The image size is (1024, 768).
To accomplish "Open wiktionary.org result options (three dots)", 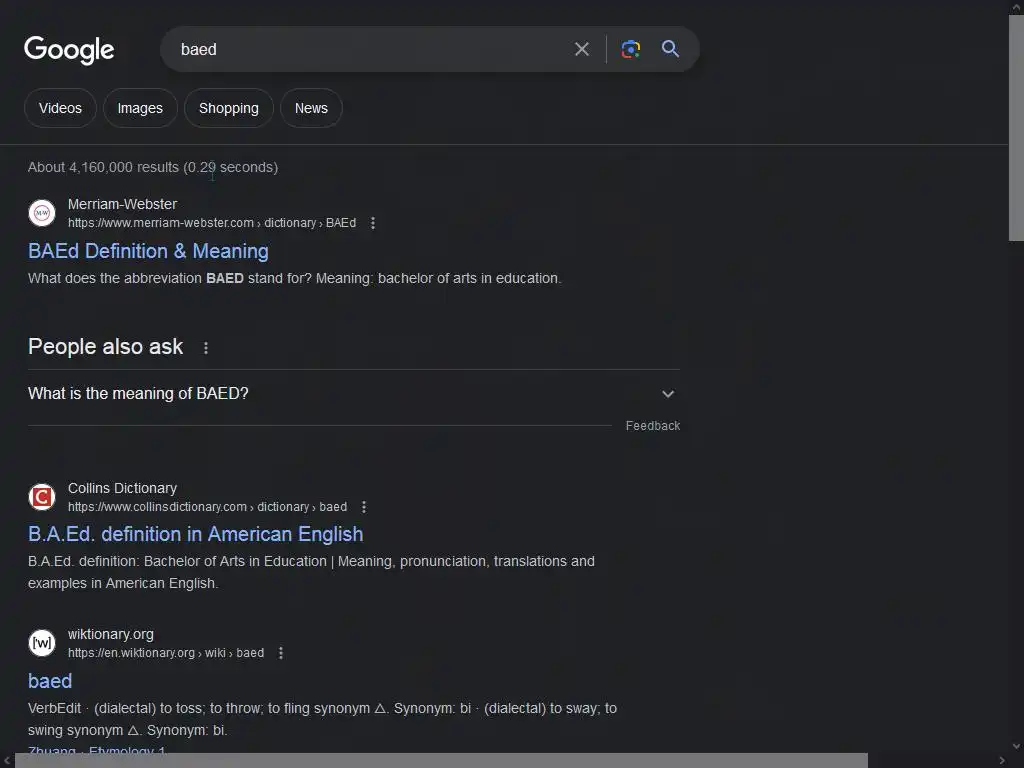I will pyautogui.click(x=281, y=653).
